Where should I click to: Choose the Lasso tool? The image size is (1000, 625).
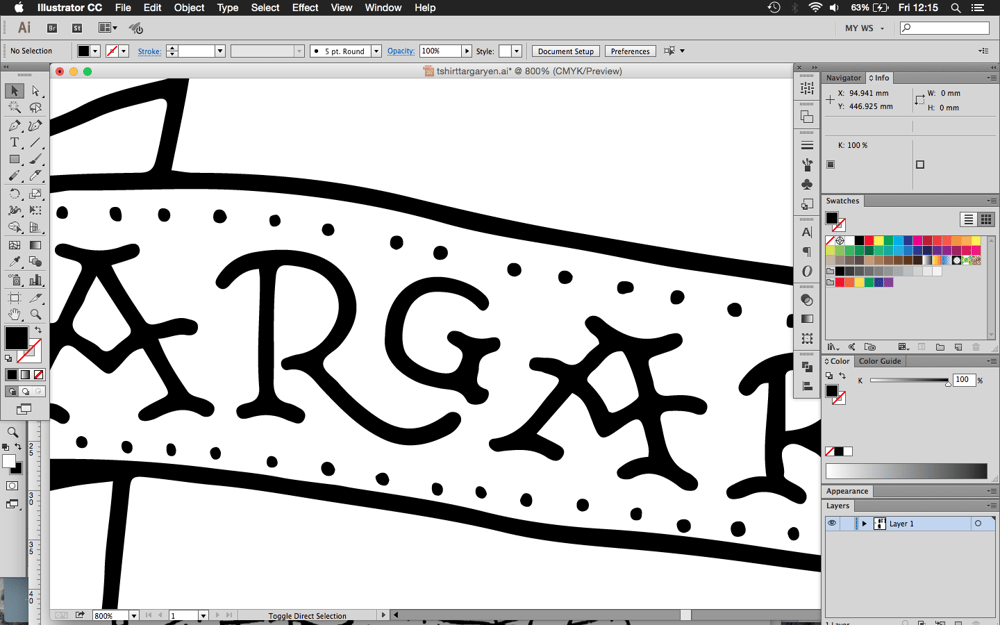click(35, 108)
